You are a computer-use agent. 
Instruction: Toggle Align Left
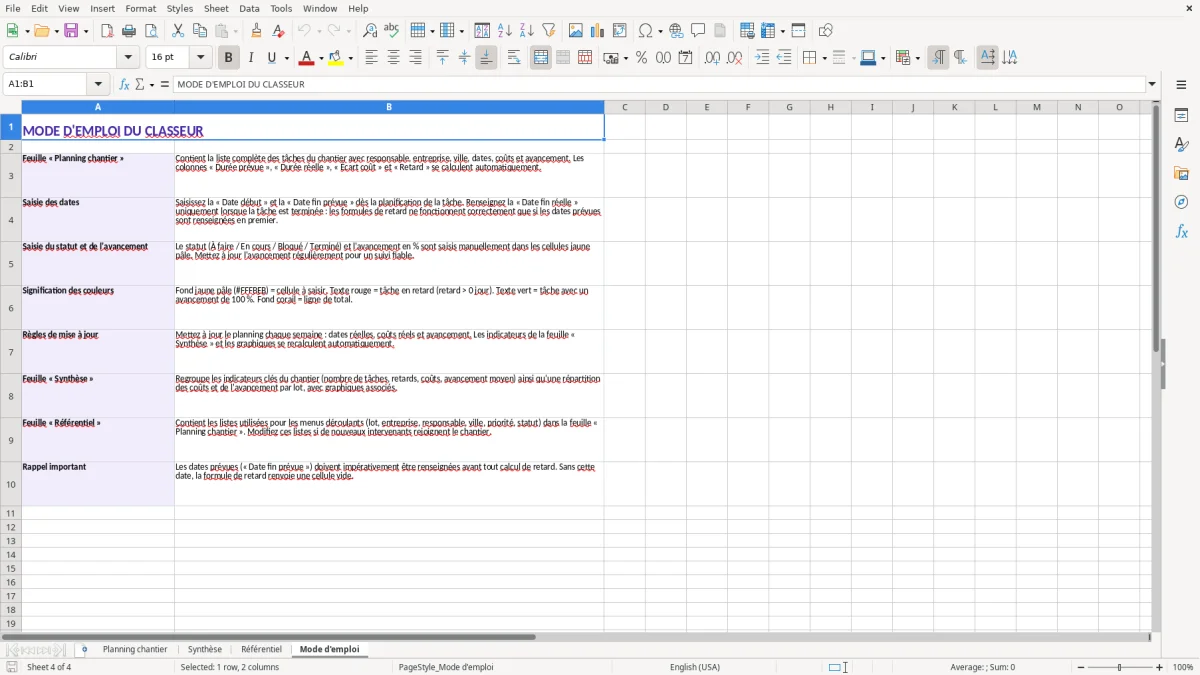tap(371, 58)
